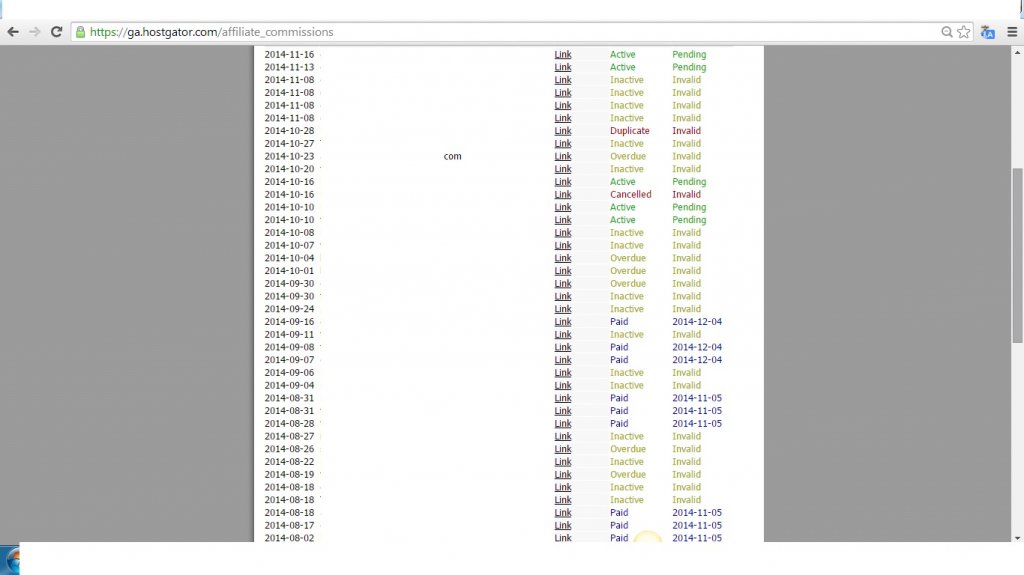The image size is (1024, 575).
Task: Open the Chrome hamburger menu
Action: pyautogui.click(x=1012, y=32)
